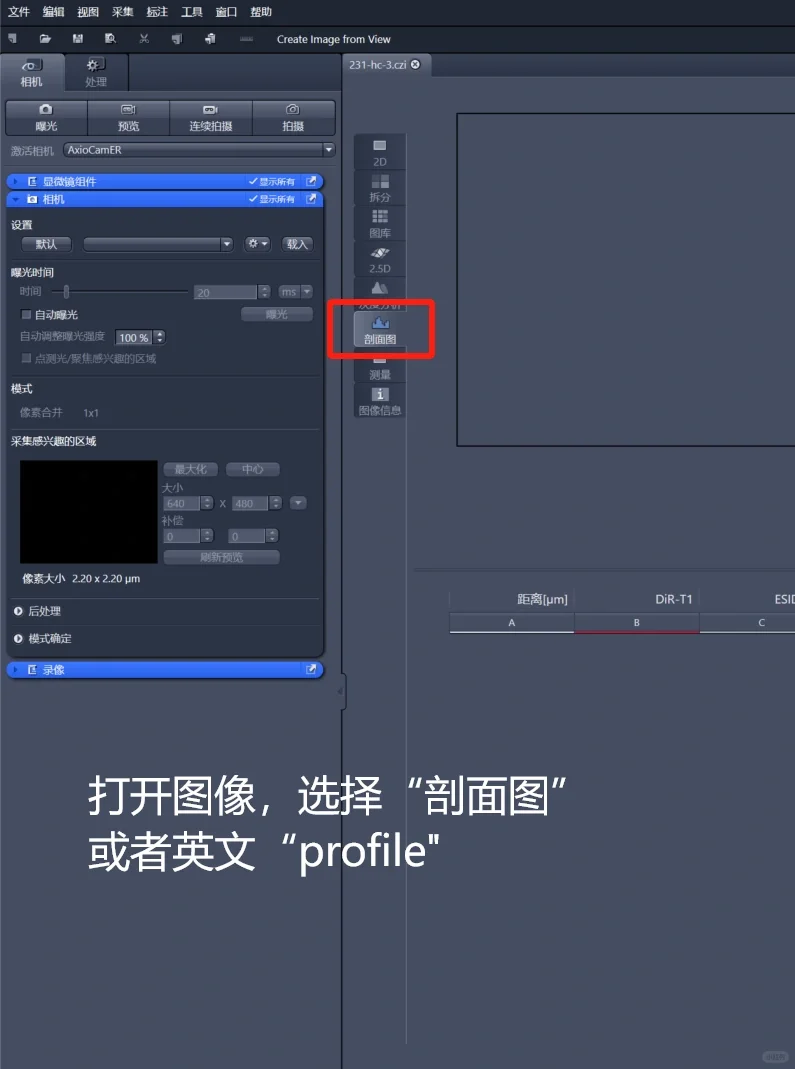Click the 刷新预览 button
795x1069 pixels.
coord(222,557)
